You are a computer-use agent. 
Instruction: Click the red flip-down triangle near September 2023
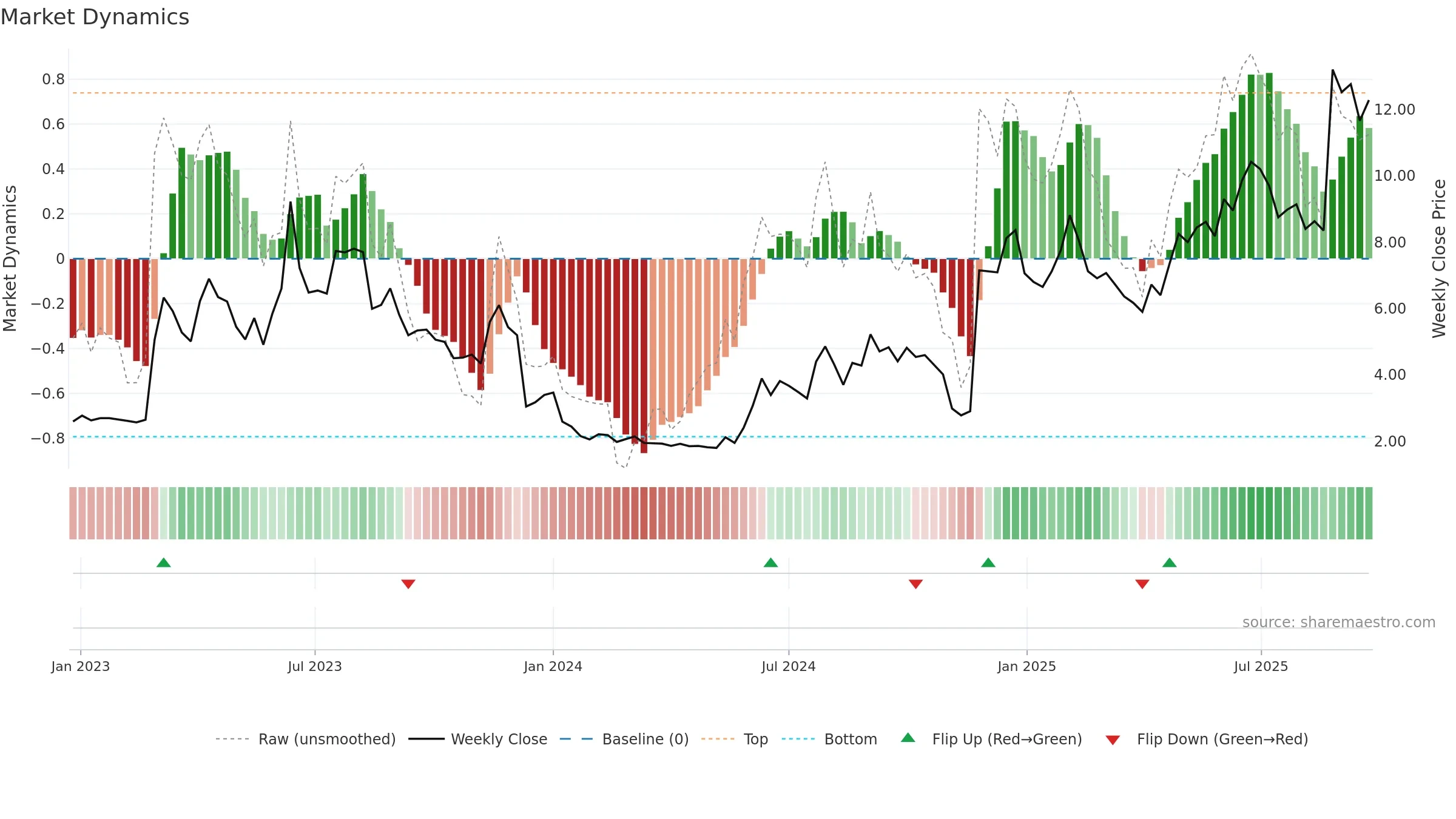[408, 584]
